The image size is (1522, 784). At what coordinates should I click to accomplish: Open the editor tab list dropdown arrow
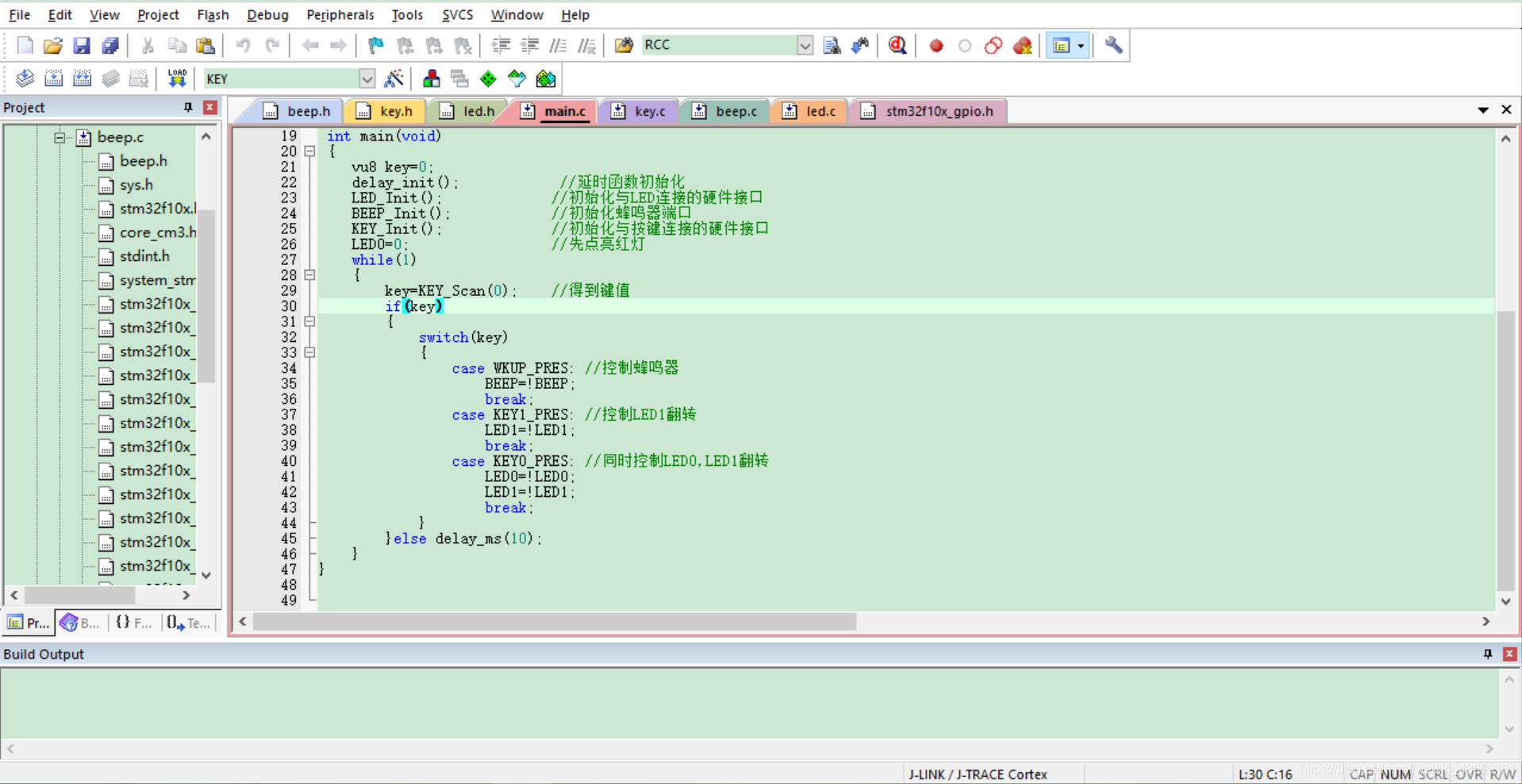coord(1483,110)
